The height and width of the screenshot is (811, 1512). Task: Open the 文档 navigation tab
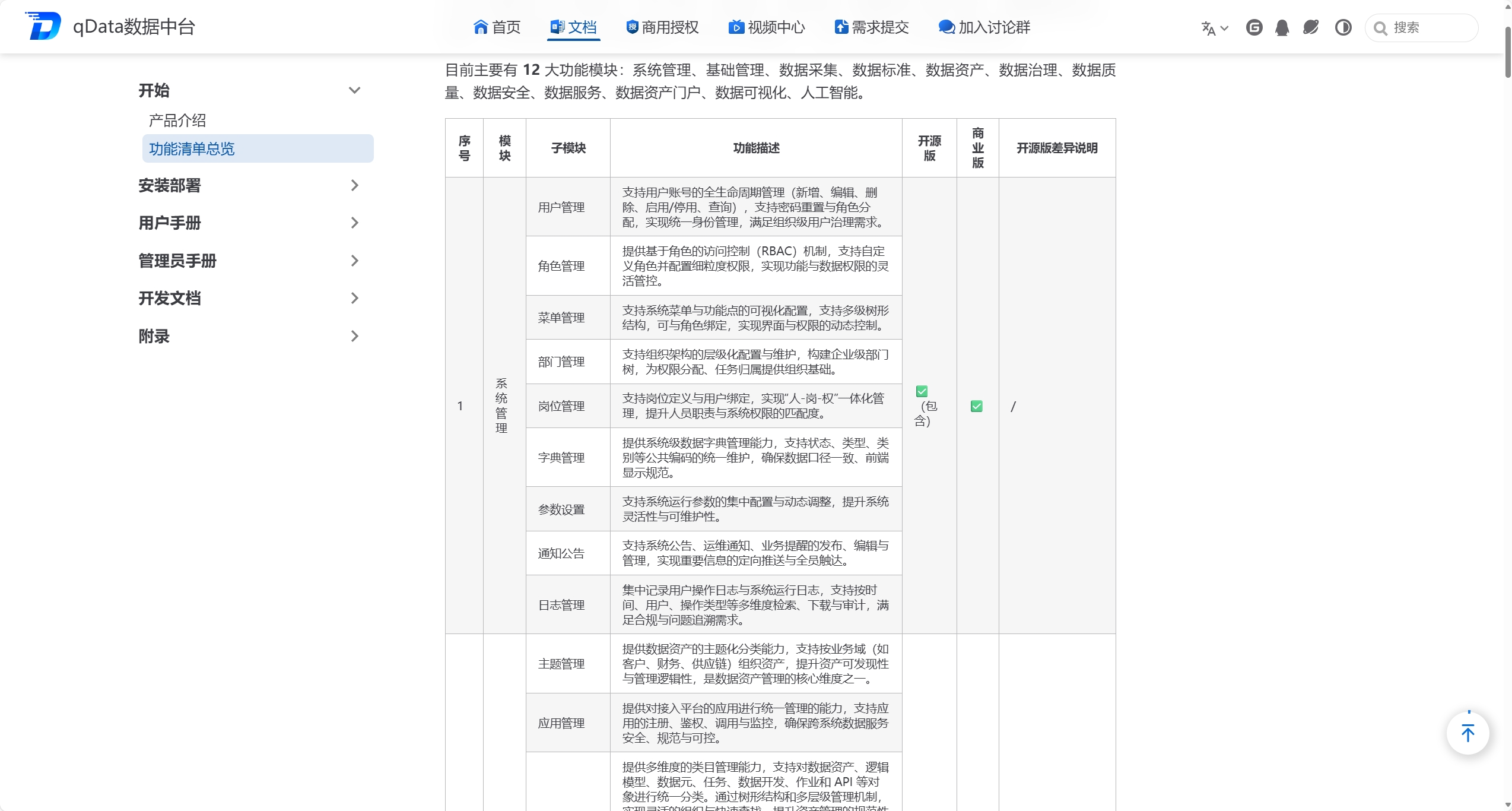573,27
